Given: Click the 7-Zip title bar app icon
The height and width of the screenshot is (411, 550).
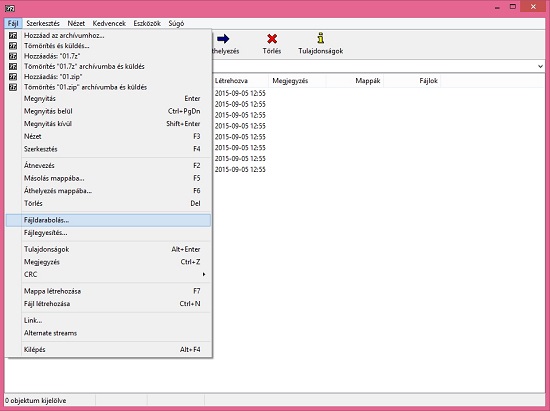Looking at the screenshot, I should 10,8.
